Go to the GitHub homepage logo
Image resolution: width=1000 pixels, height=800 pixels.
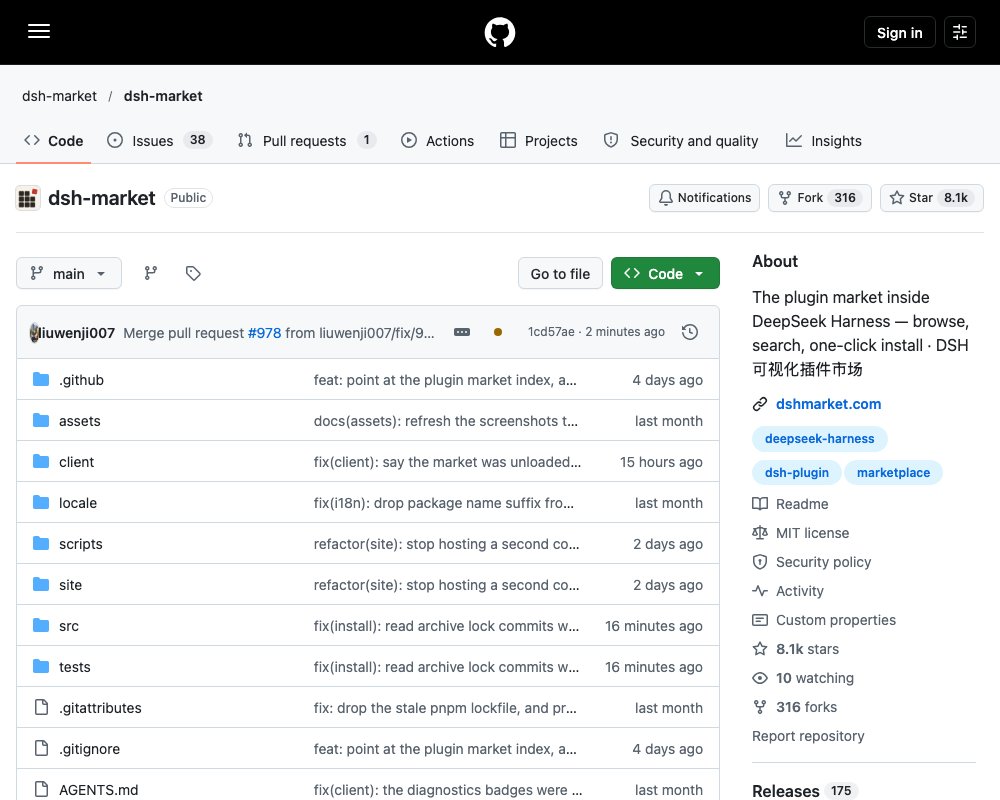click(x=499, y=33)
